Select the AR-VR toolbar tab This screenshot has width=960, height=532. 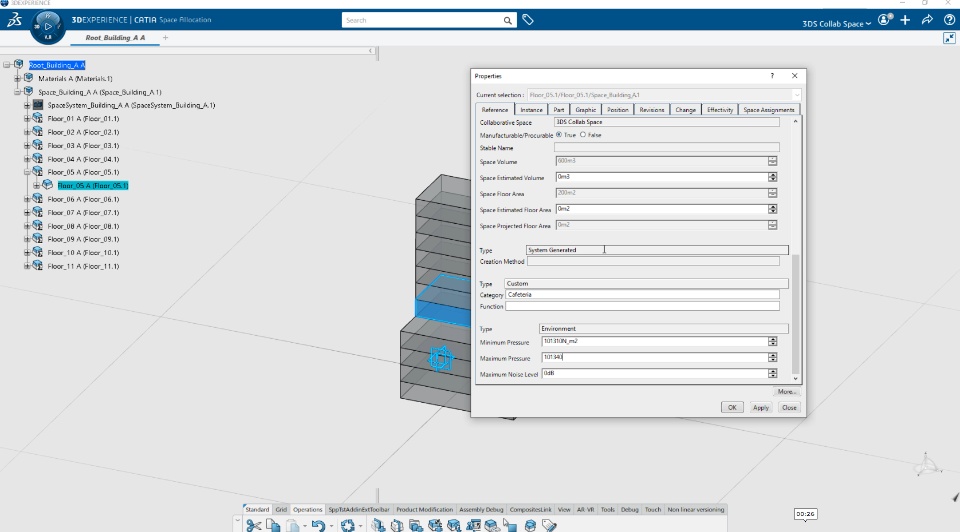[585, 509]
